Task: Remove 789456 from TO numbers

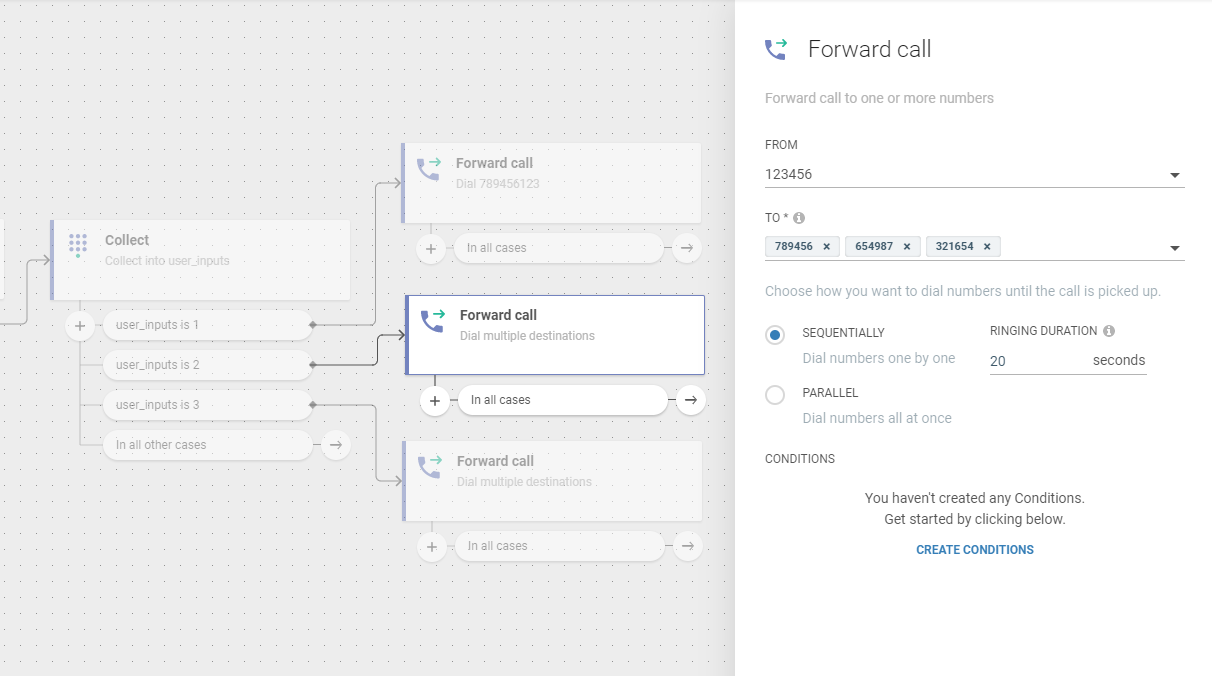Action: pos(826,247)
